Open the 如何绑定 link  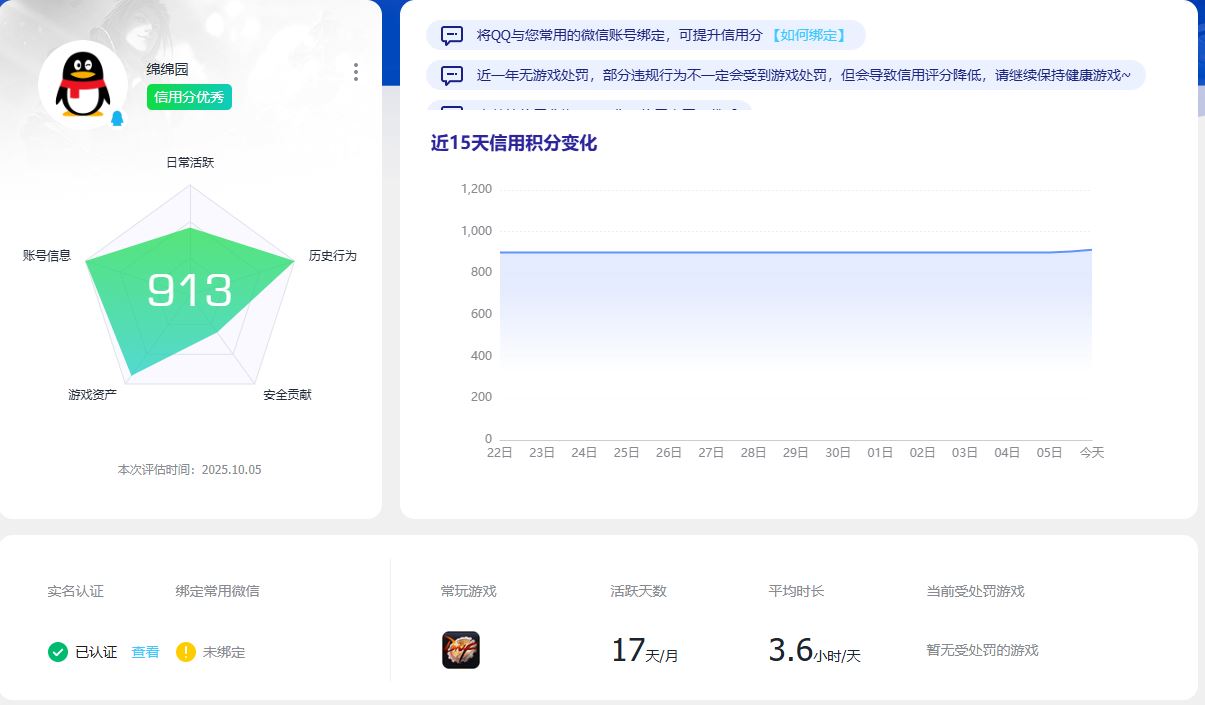pos(808,35)
